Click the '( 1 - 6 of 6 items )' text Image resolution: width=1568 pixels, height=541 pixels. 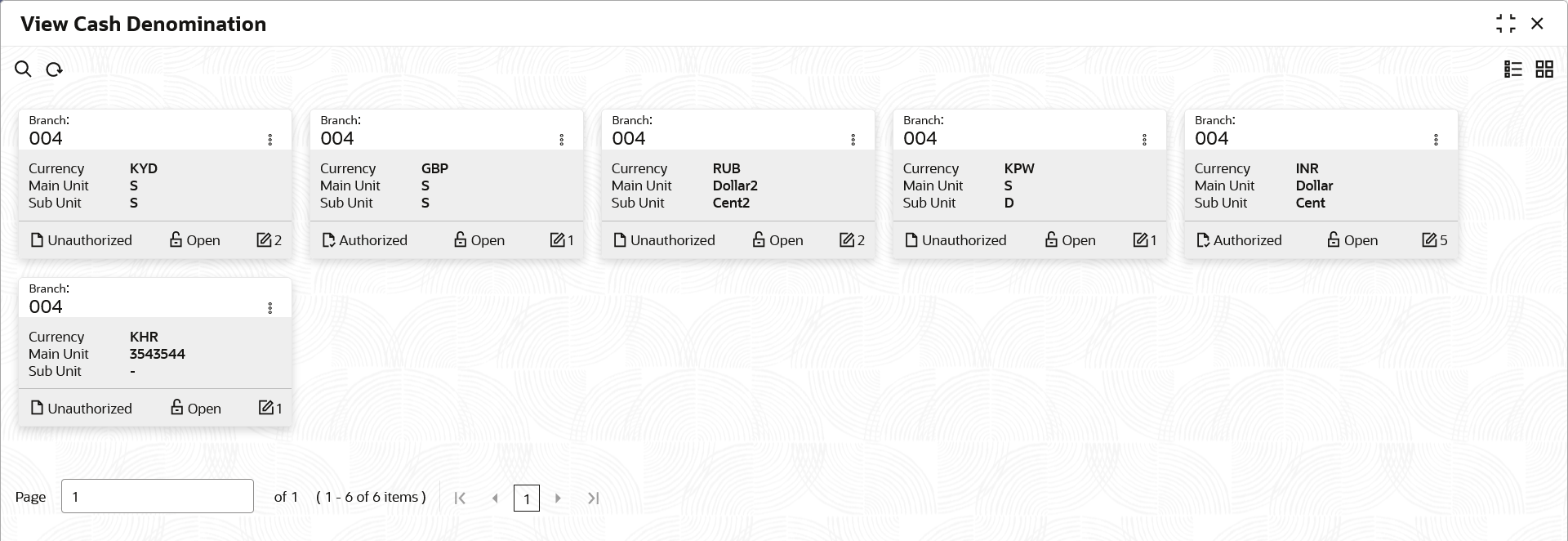pyautogui.click(x=371, y=497)
